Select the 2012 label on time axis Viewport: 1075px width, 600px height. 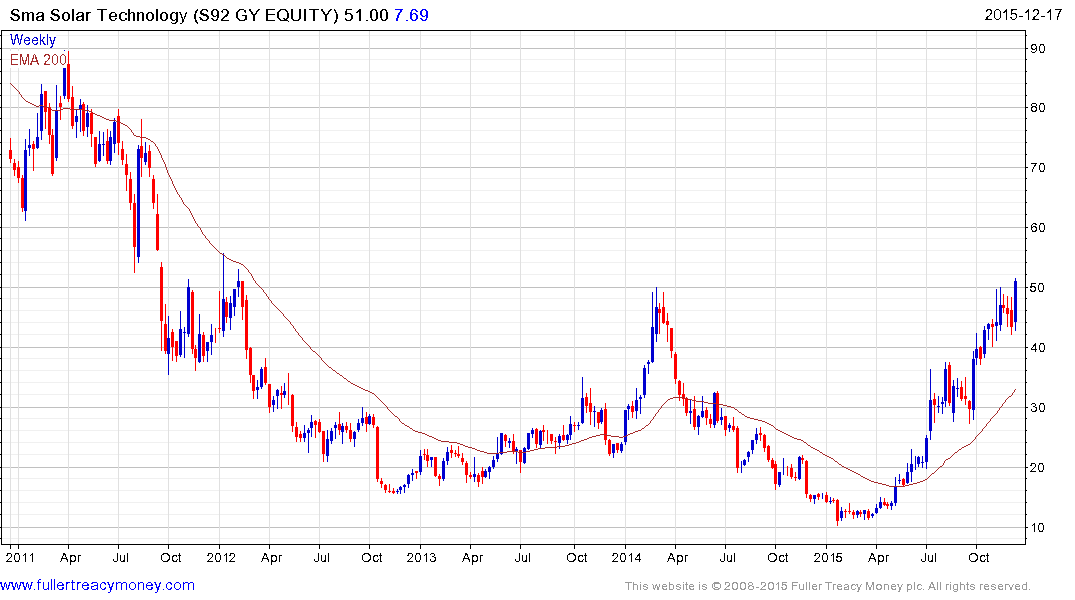tap(221, 557)
